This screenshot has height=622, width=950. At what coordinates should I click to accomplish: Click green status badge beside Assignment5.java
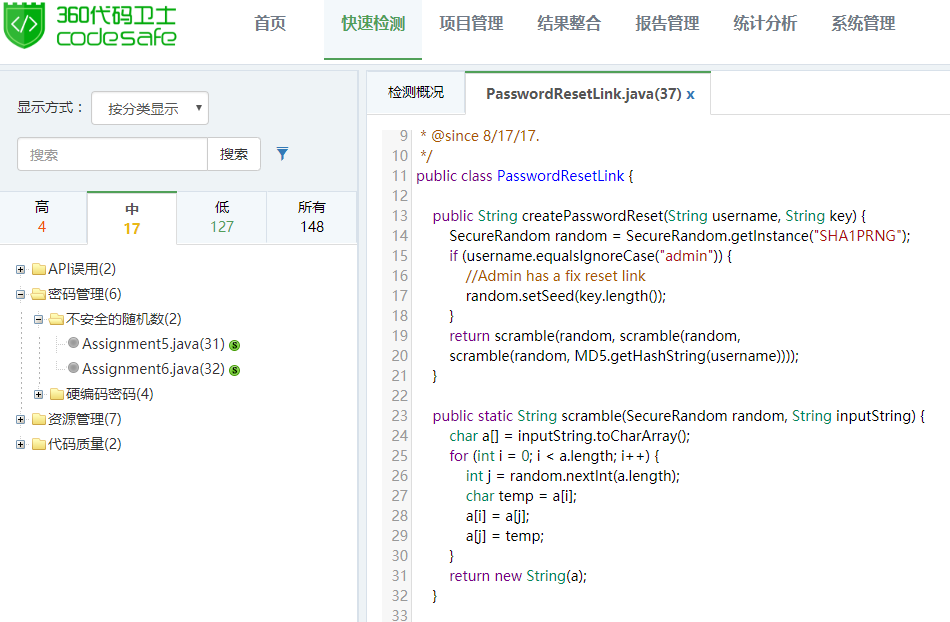click(235, 345)
